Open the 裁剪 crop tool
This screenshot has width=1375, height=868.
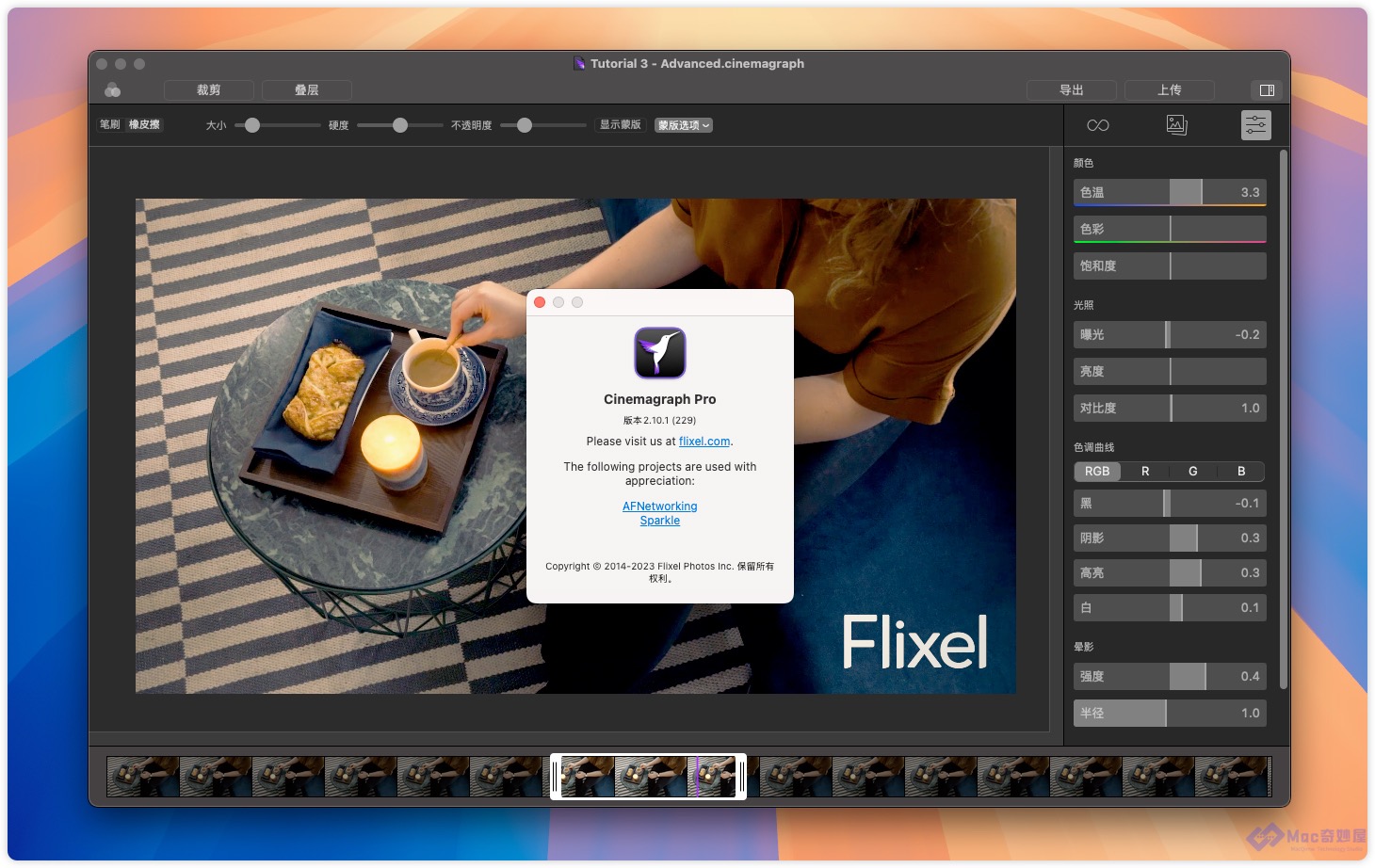pos(209,90)
